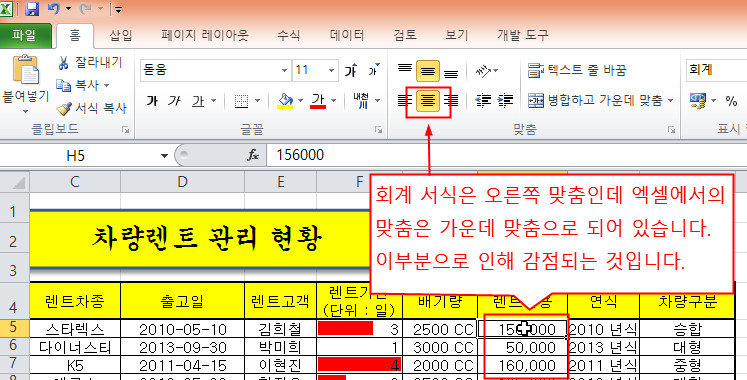
Task: Toggle underline 가 formatting
Action: point(198,101)
